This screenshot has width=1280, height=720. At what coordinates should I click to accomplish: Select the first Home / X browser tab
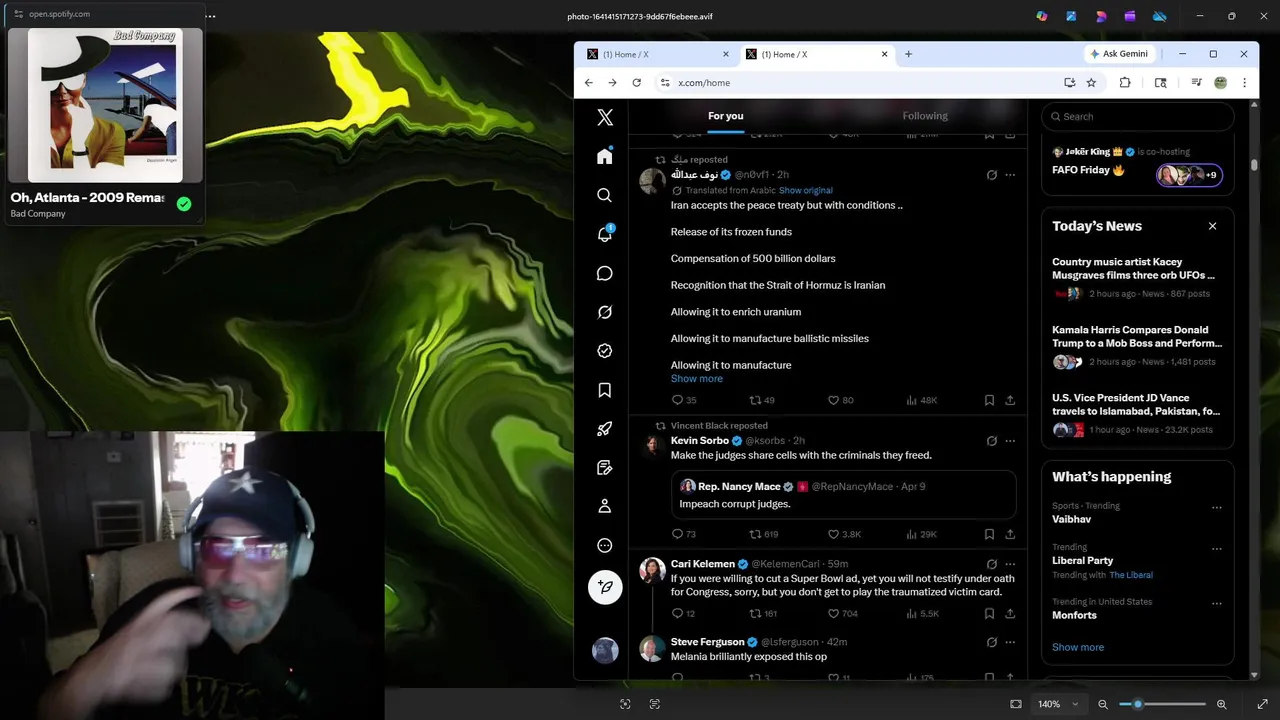pos(658,54)
